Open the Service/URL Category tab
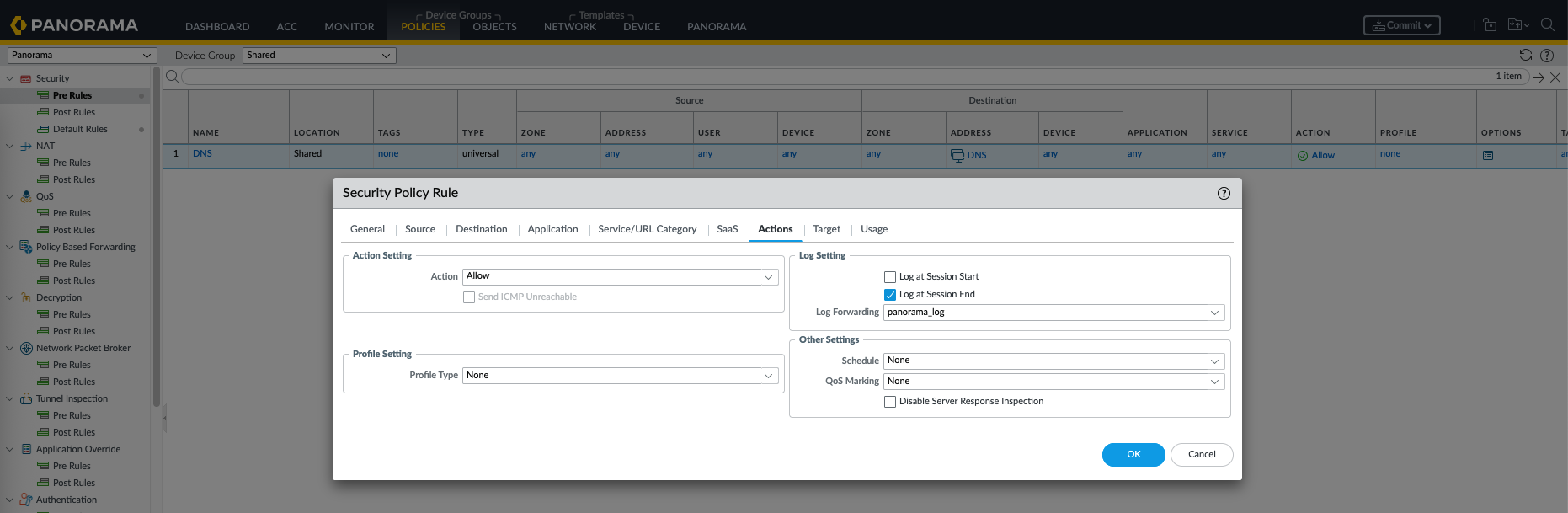Viewport: 1568px width, 513px height. click(647, 229)
